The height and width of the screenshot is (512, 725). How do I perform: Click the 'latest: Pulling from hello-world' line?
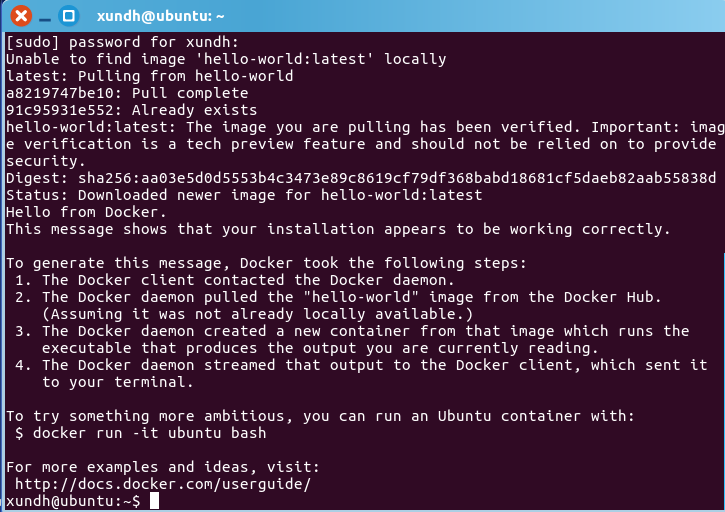click(x=150, y=76)
